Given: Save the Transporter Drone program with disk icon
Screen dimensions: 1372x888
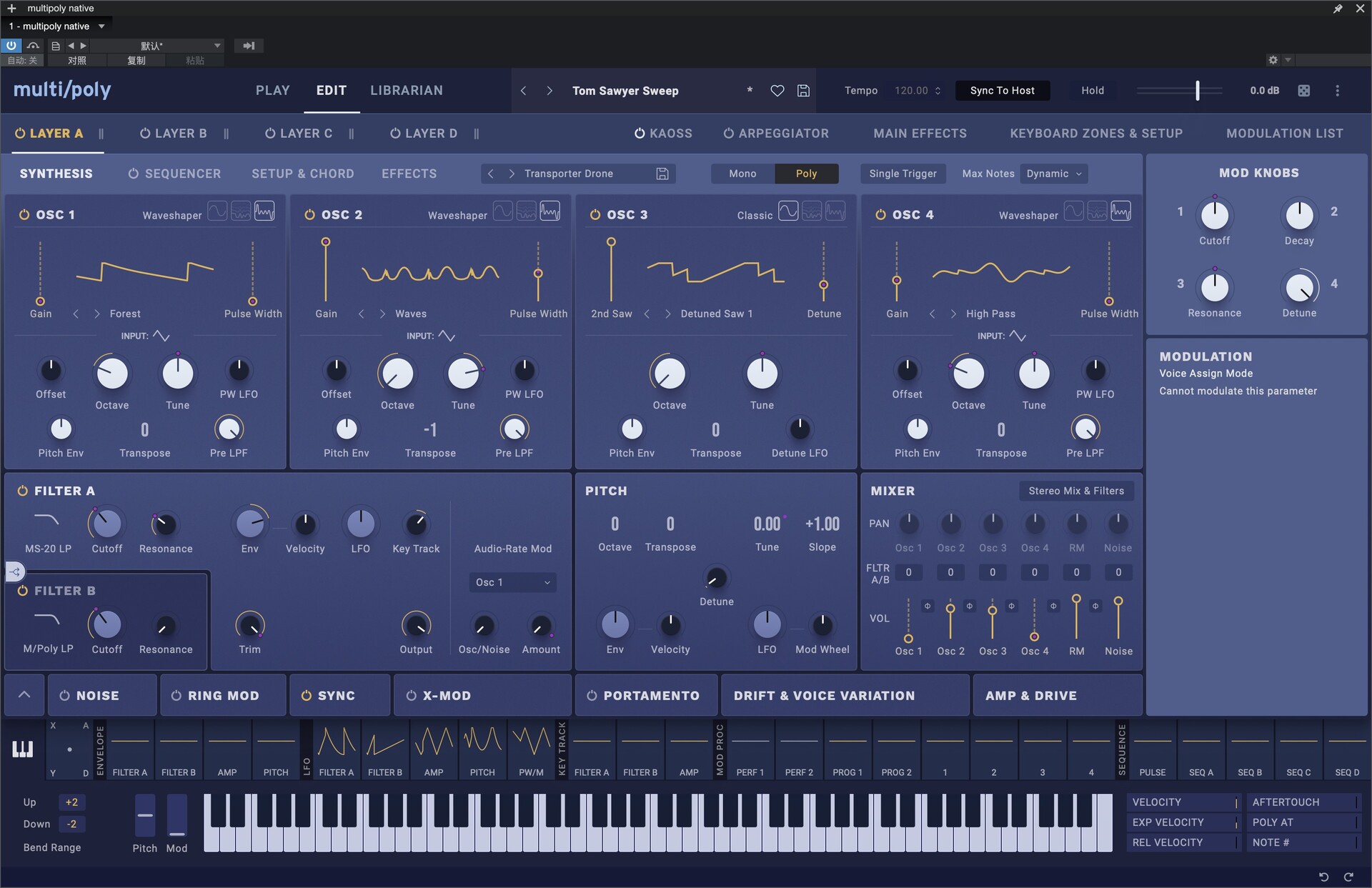Looking at the screenshot, I should [x=662, y=174].
